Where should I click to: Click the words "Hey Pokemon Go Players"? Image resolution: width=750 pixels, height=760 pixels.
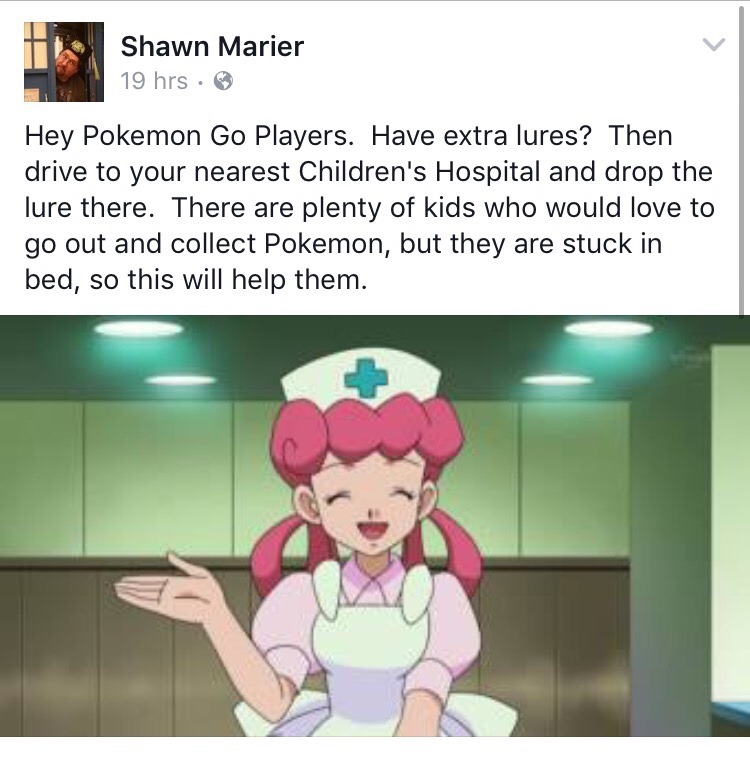(x=187, y=135)
